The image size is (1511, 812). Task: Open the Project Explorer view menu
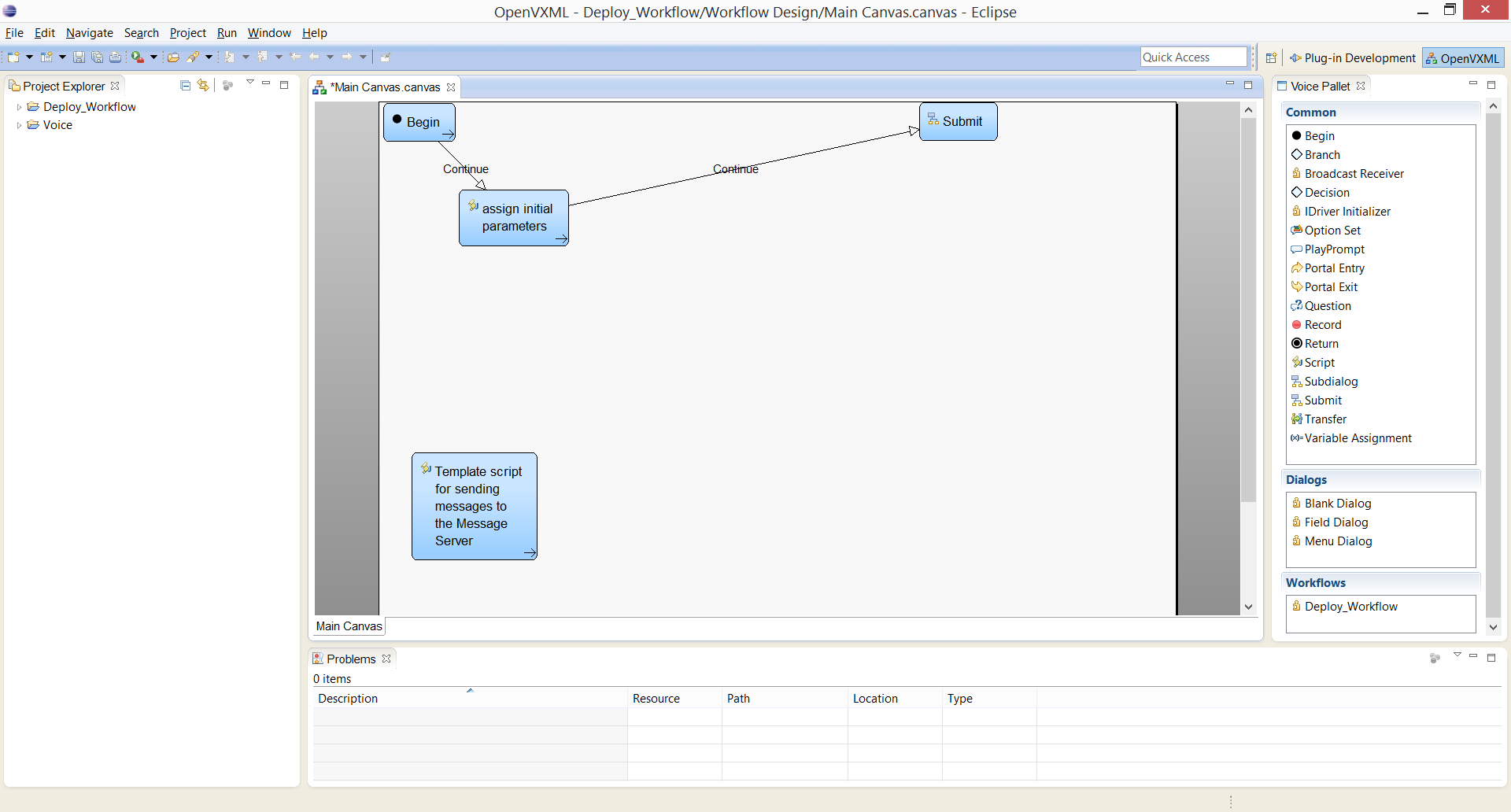click(250, 83)
